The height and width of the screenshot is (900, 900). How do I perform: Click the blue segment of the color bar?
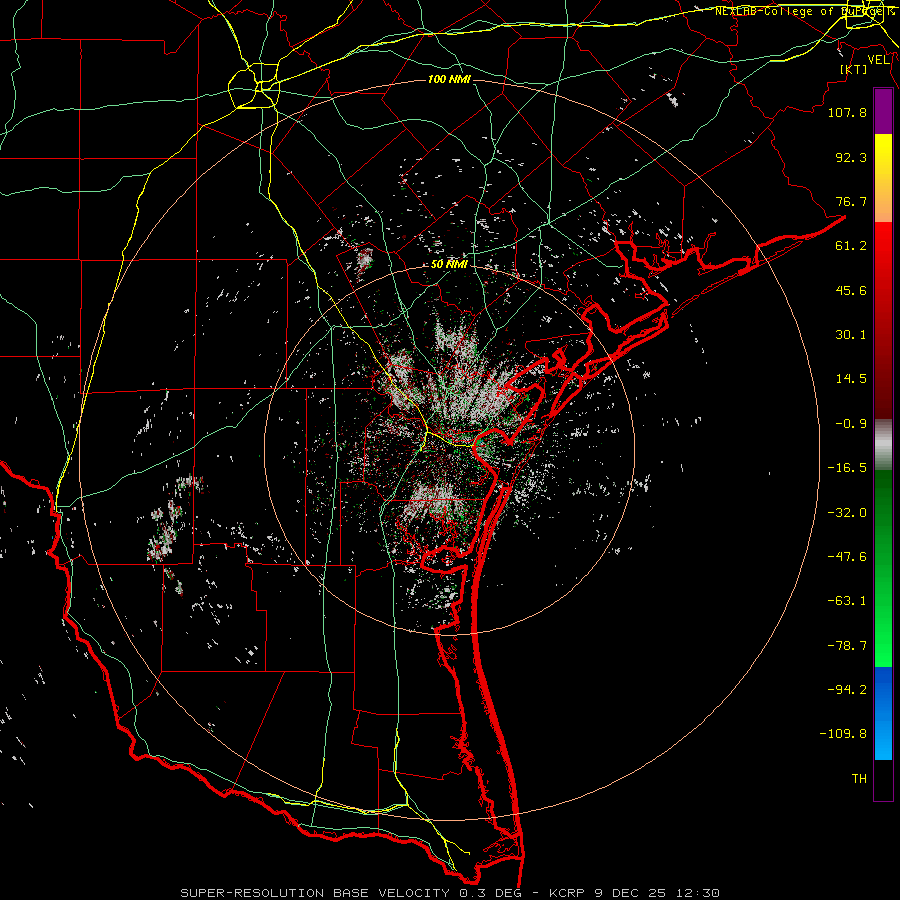(x=883, y=713)
